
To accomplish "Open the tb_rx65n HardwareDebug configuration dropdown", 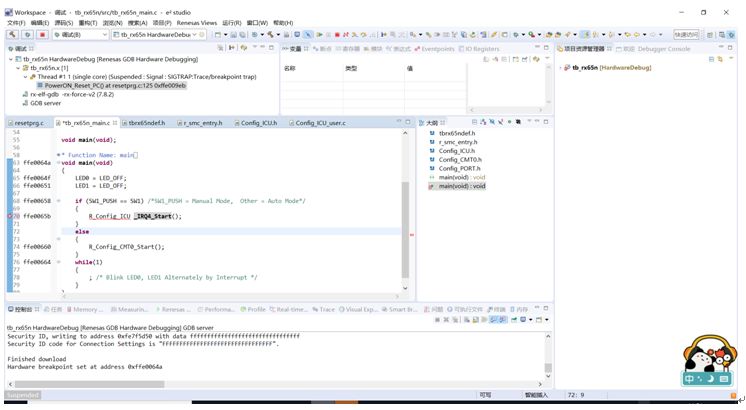I will 194,35.
